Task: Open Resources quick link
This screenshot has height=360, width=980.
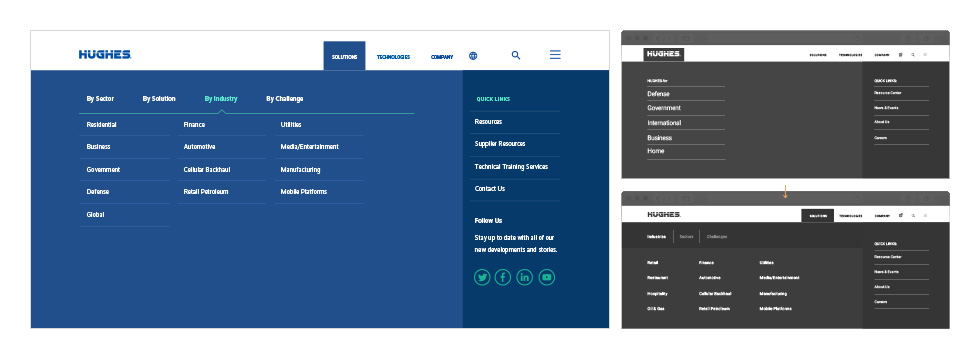Action: click(488, 122)
